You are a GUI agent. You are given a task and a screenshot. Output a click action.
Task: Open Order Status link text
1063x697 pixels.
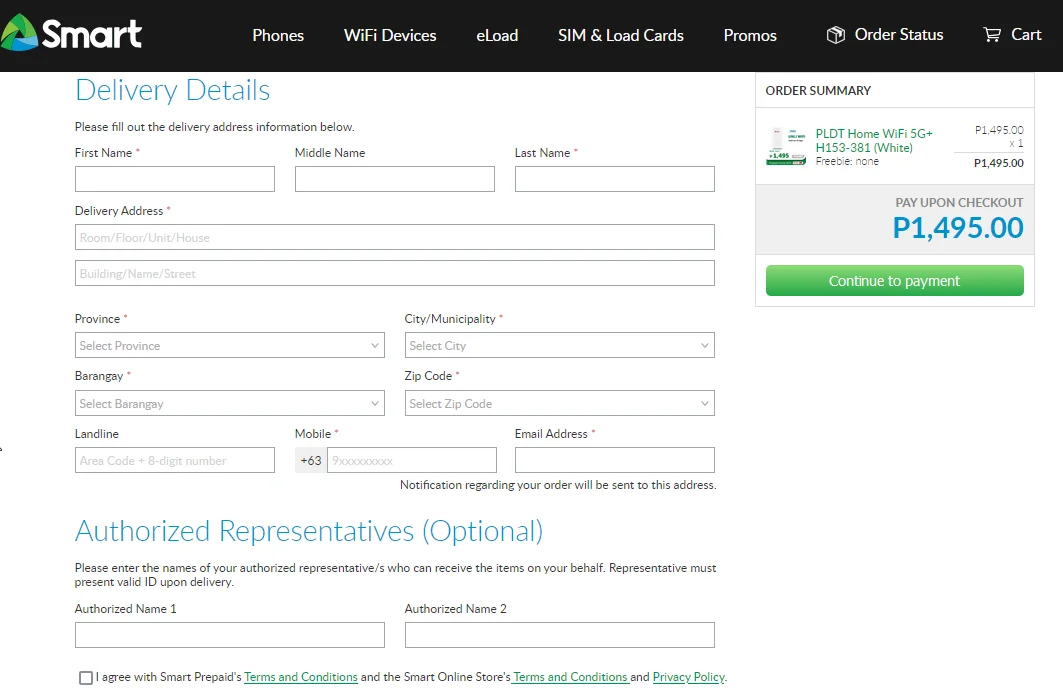899,35
